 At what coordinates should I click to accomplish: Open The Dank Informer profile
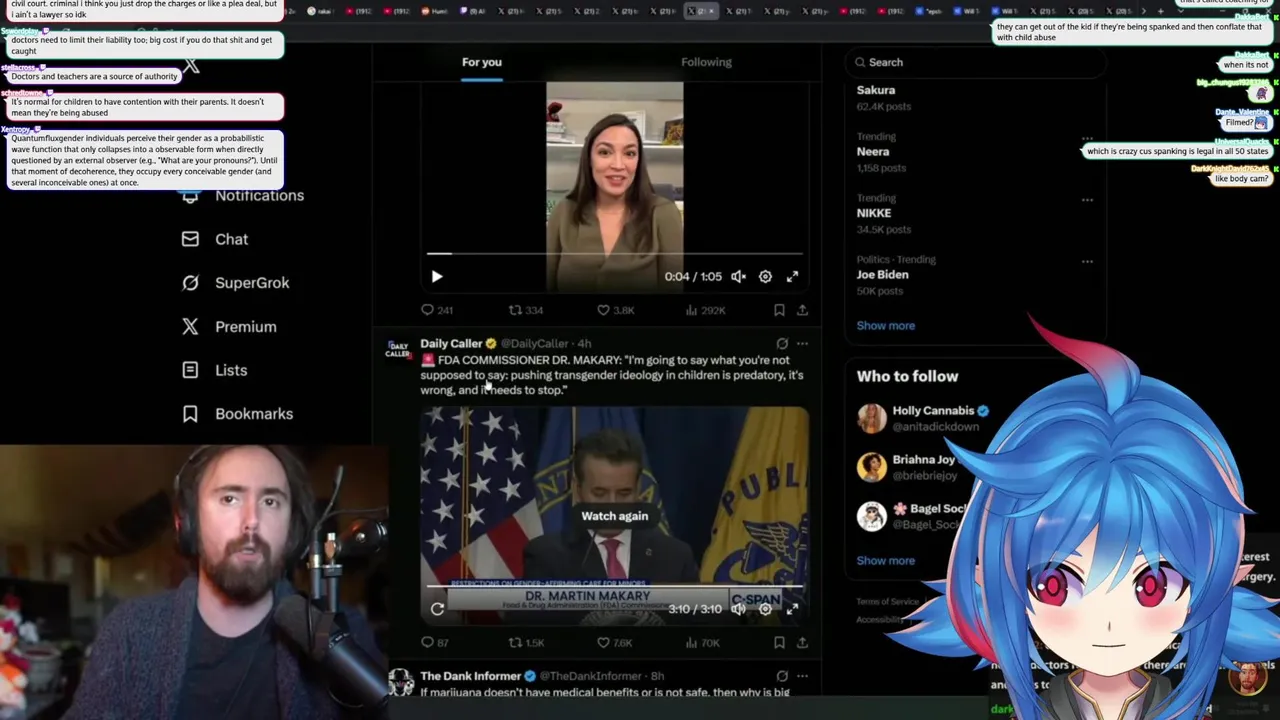coord(470,676)
